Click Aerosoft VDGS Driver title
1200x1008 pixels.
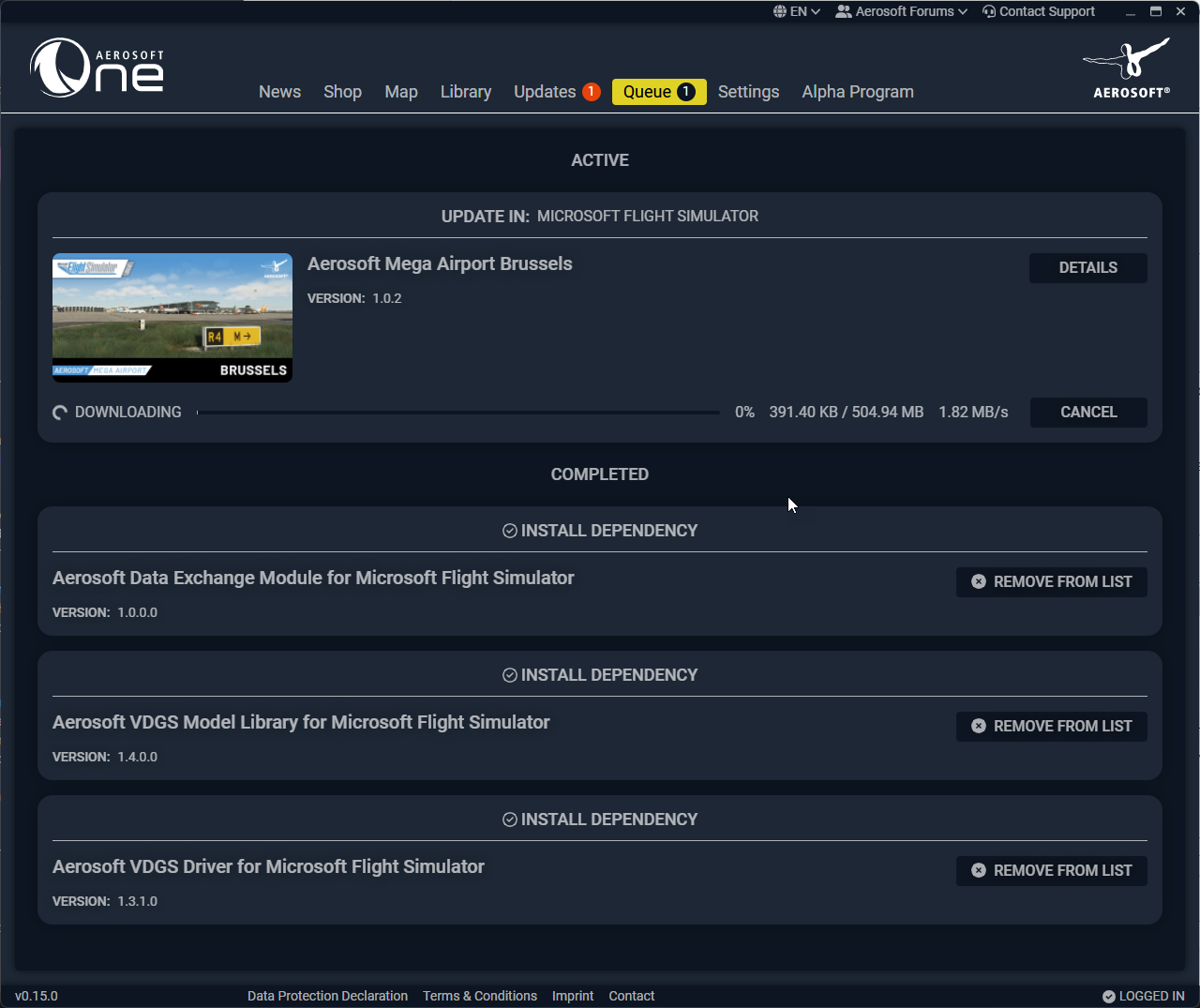[268, 867]
